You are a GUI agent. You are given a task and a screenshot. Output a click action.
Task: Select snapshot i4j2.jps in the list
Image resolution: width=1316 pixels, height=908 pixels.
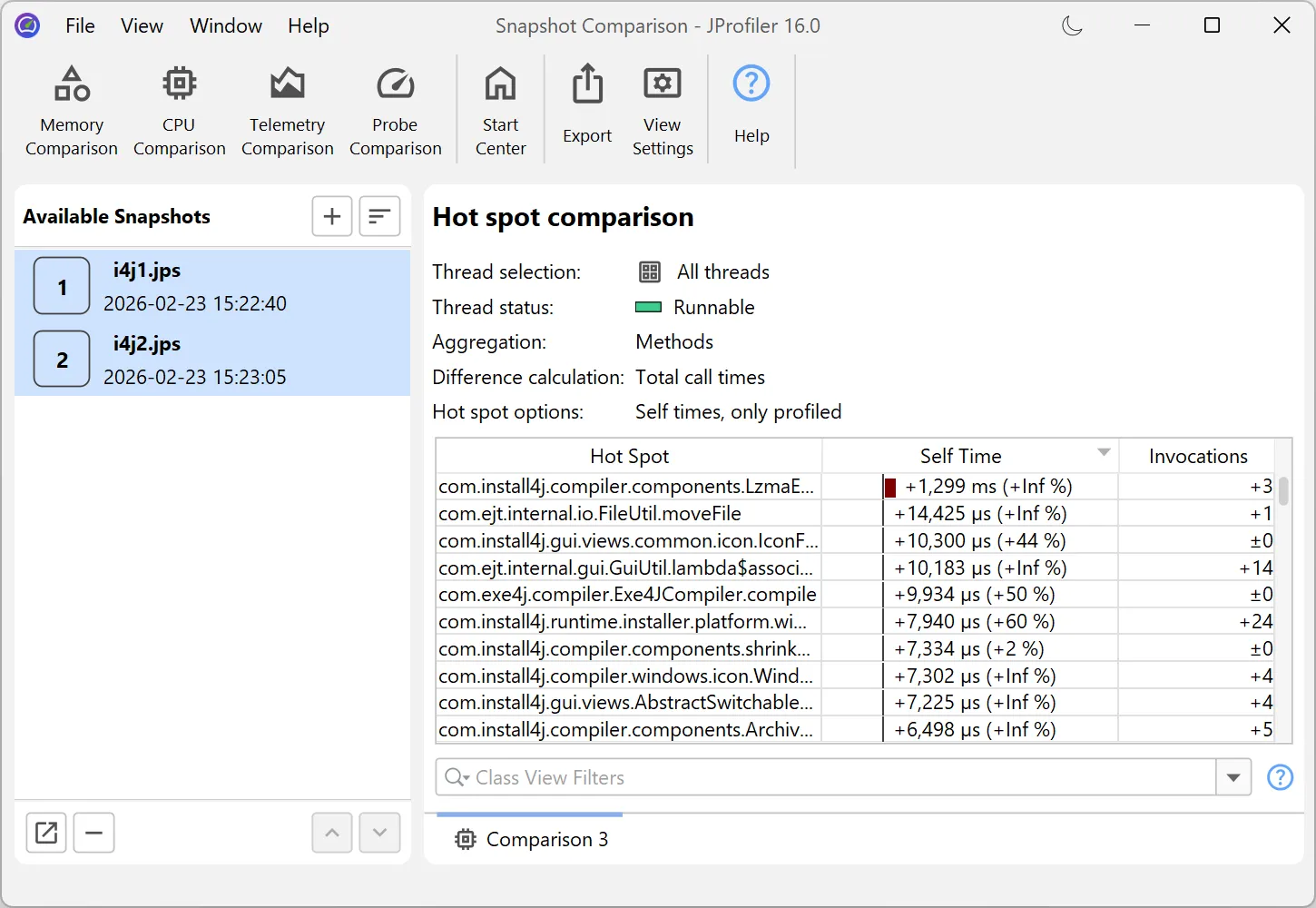(x=182, y=360)
